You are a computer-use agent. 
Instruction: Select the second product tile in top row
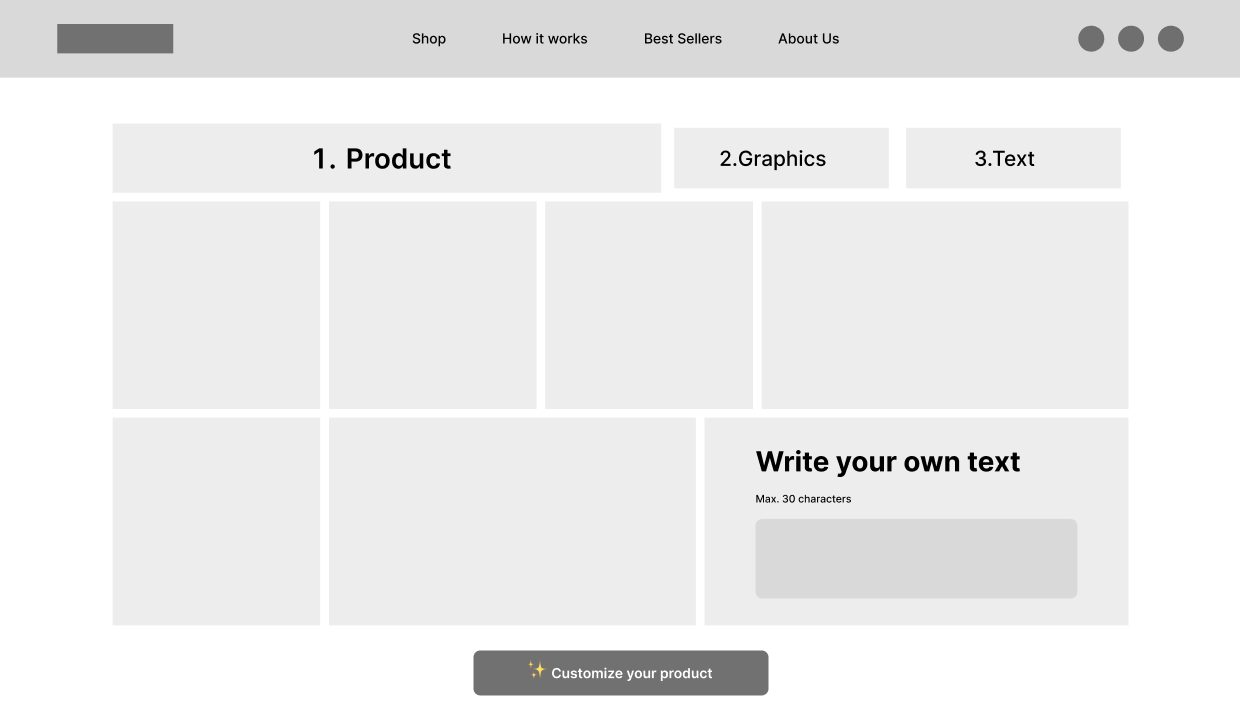[x=433, y=305]
